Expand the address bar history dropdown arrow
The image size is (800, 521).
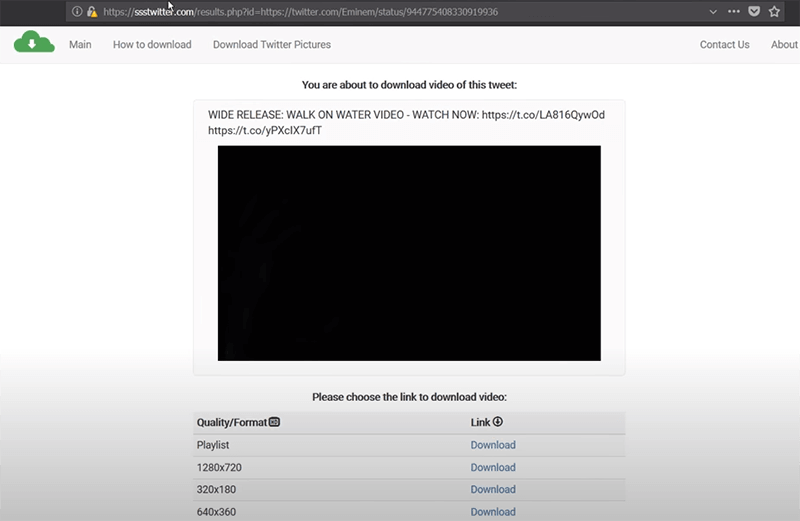(713, 12)
